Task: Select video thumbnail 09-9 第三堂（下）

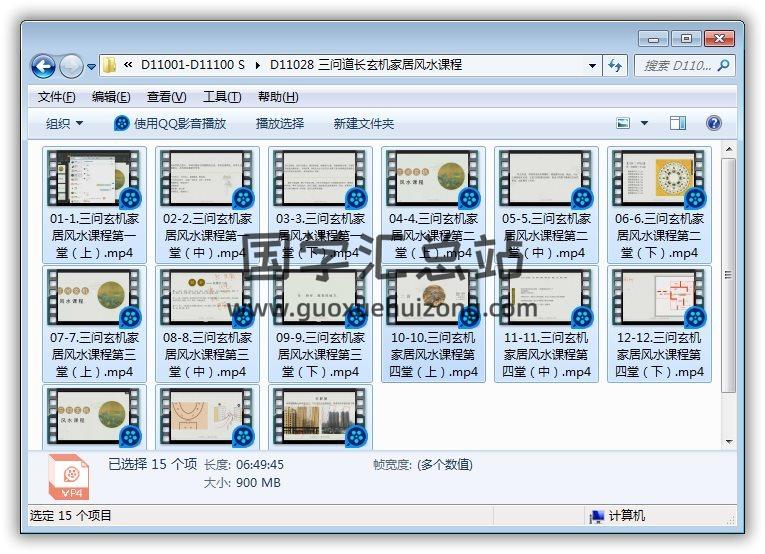Action: pos(321,297)
